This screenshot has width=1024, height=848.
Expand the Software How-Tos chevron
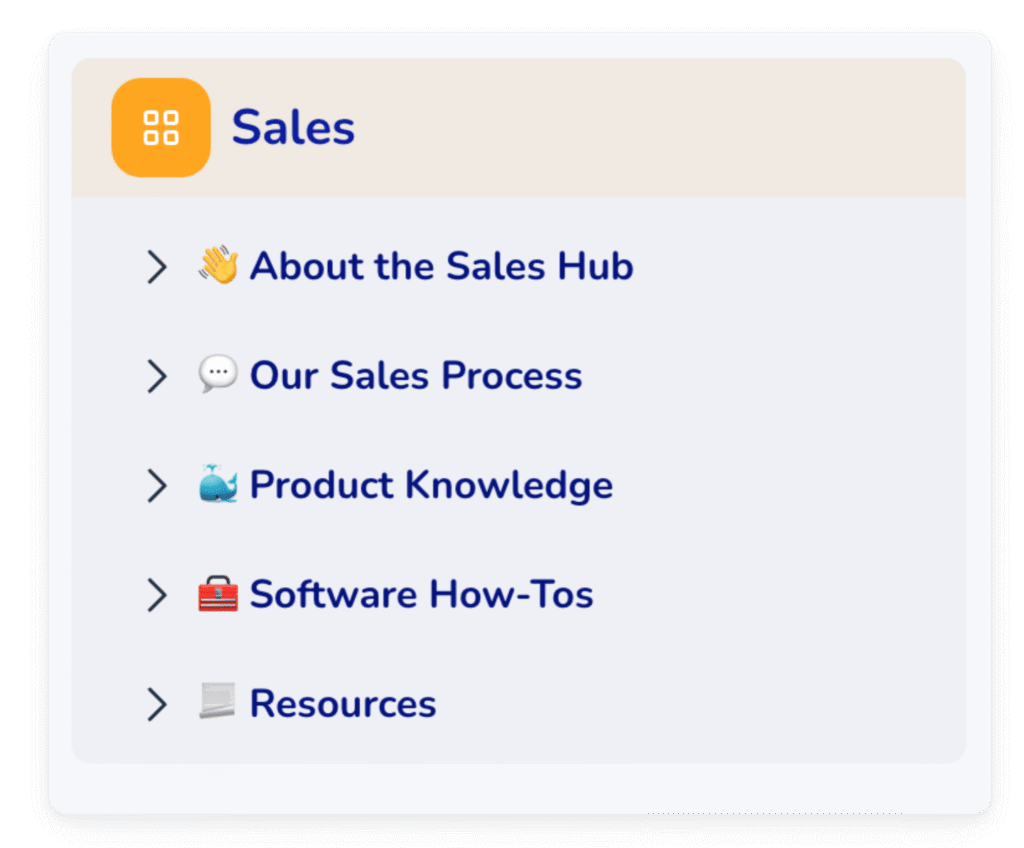[157, 595]
